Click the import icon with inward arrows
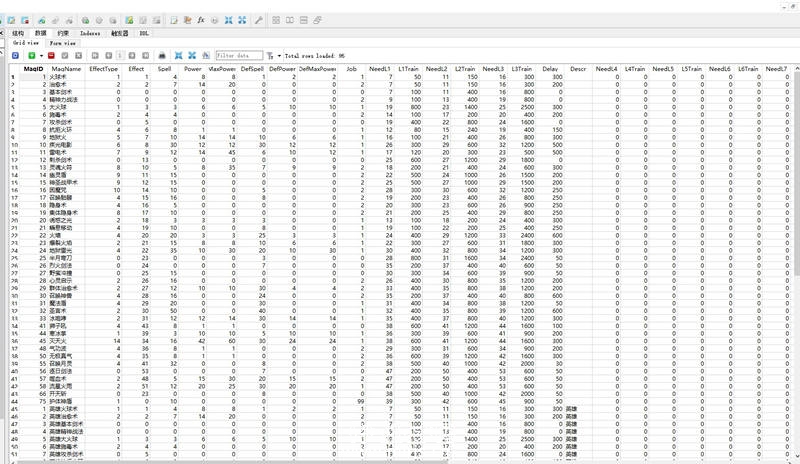 pyautogui.click(x=229, y=20)
